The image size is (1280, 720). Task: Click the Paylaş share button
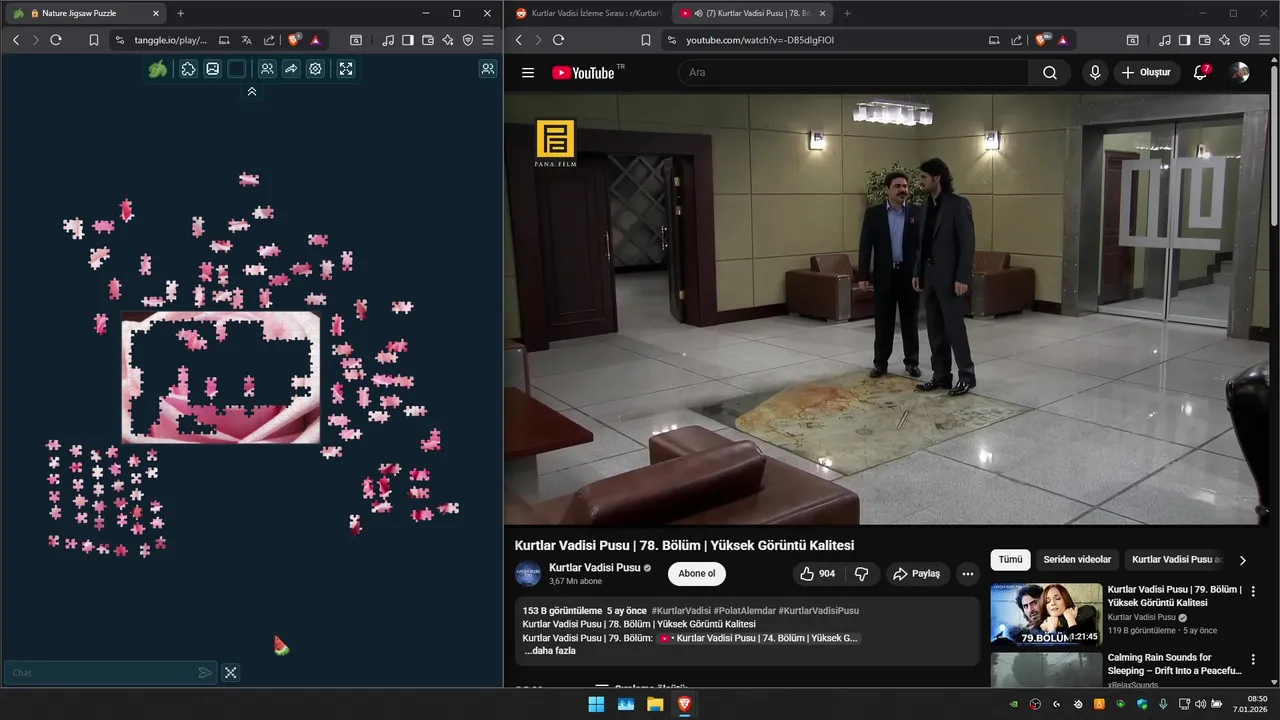pos(916,574)
